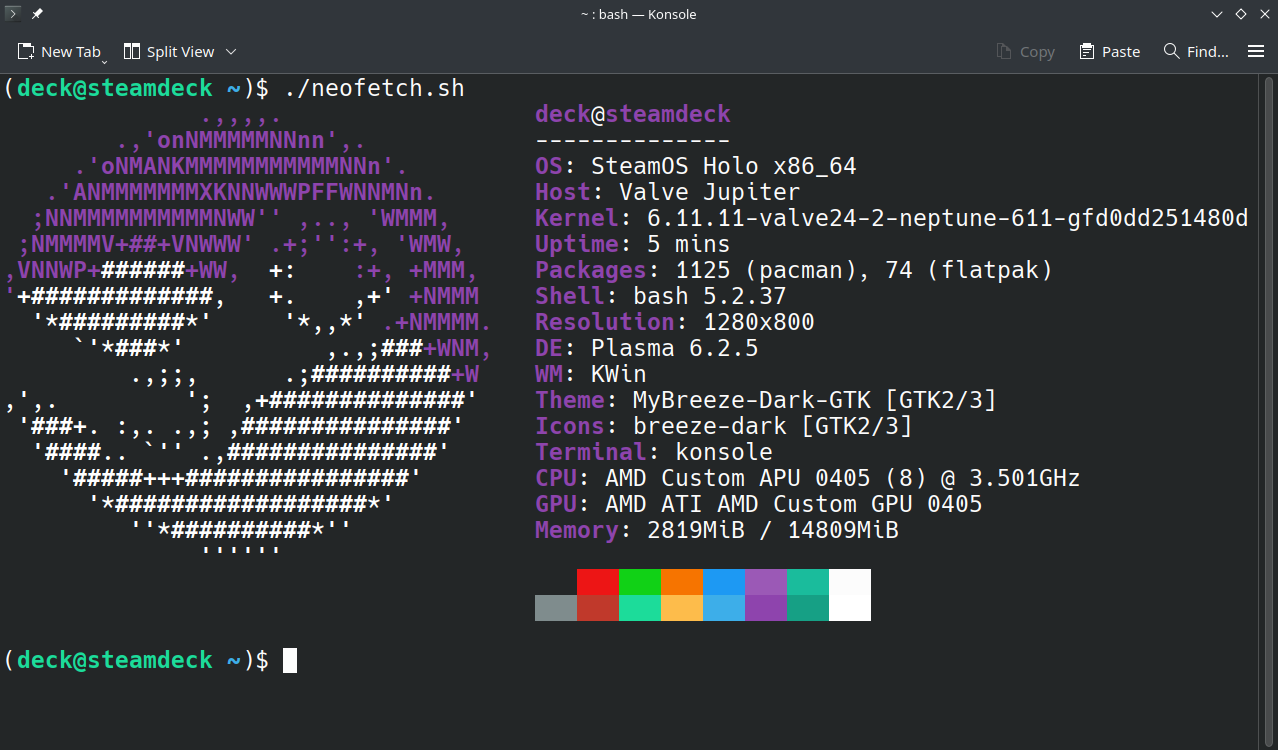Screen dimensions: 1278x750
Task: Click the Icons: breeze-dark line
Action: point(724,426)
